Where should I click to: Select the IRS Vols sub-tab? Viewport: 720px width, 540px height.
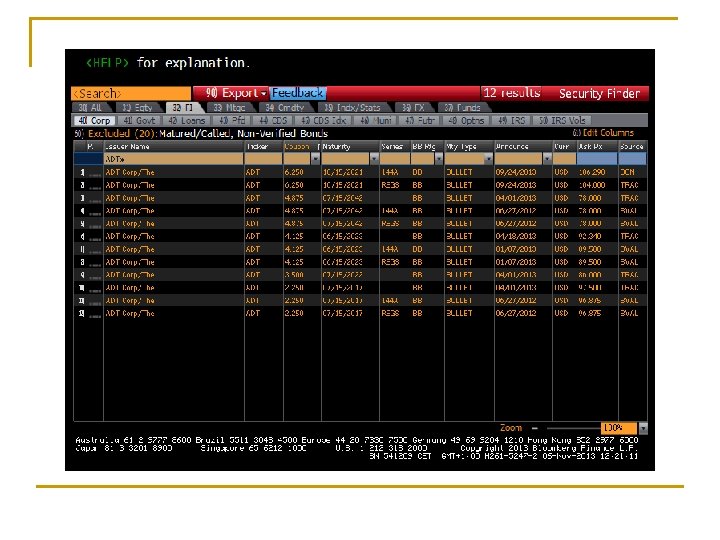[562, 120]
